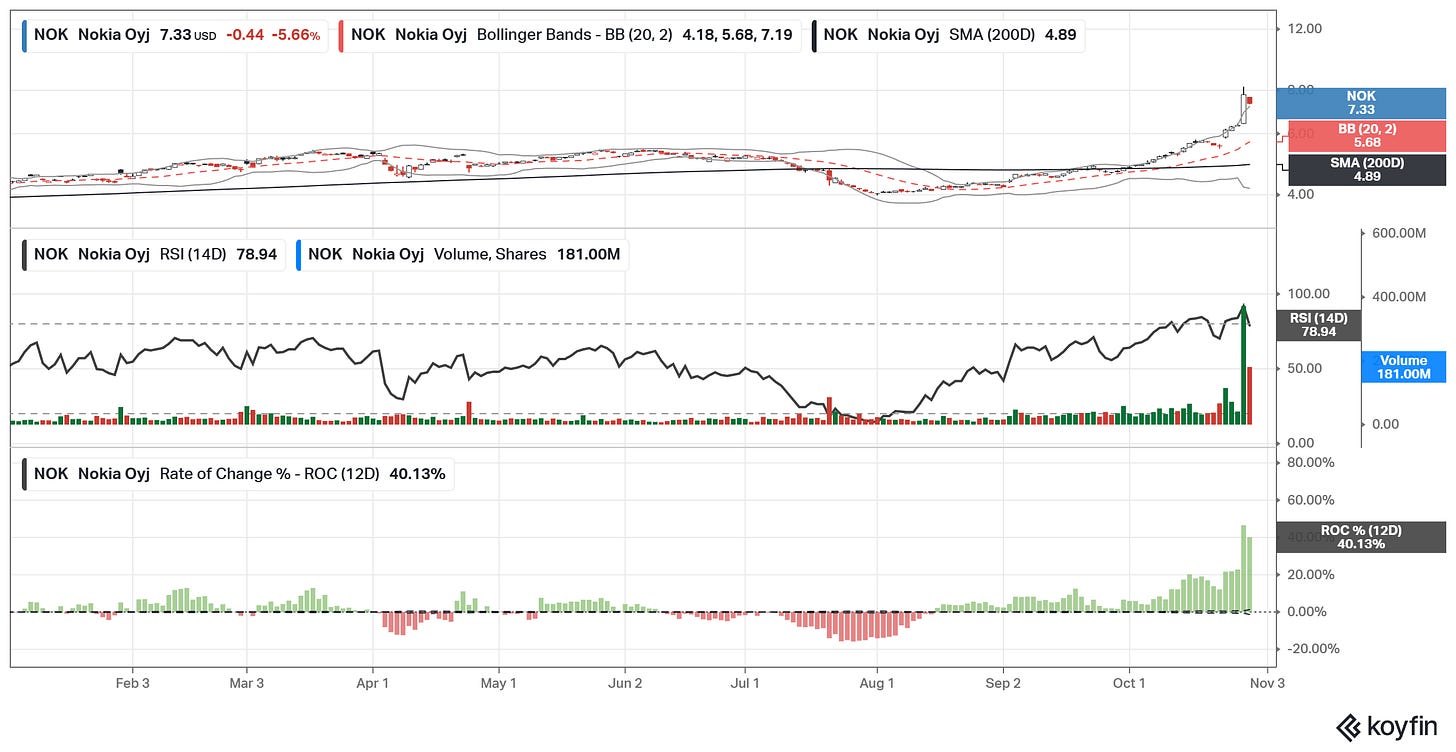Click the Feb 3 date label
This screenshot has height=752, width=1456.
(x=133, y=683)
